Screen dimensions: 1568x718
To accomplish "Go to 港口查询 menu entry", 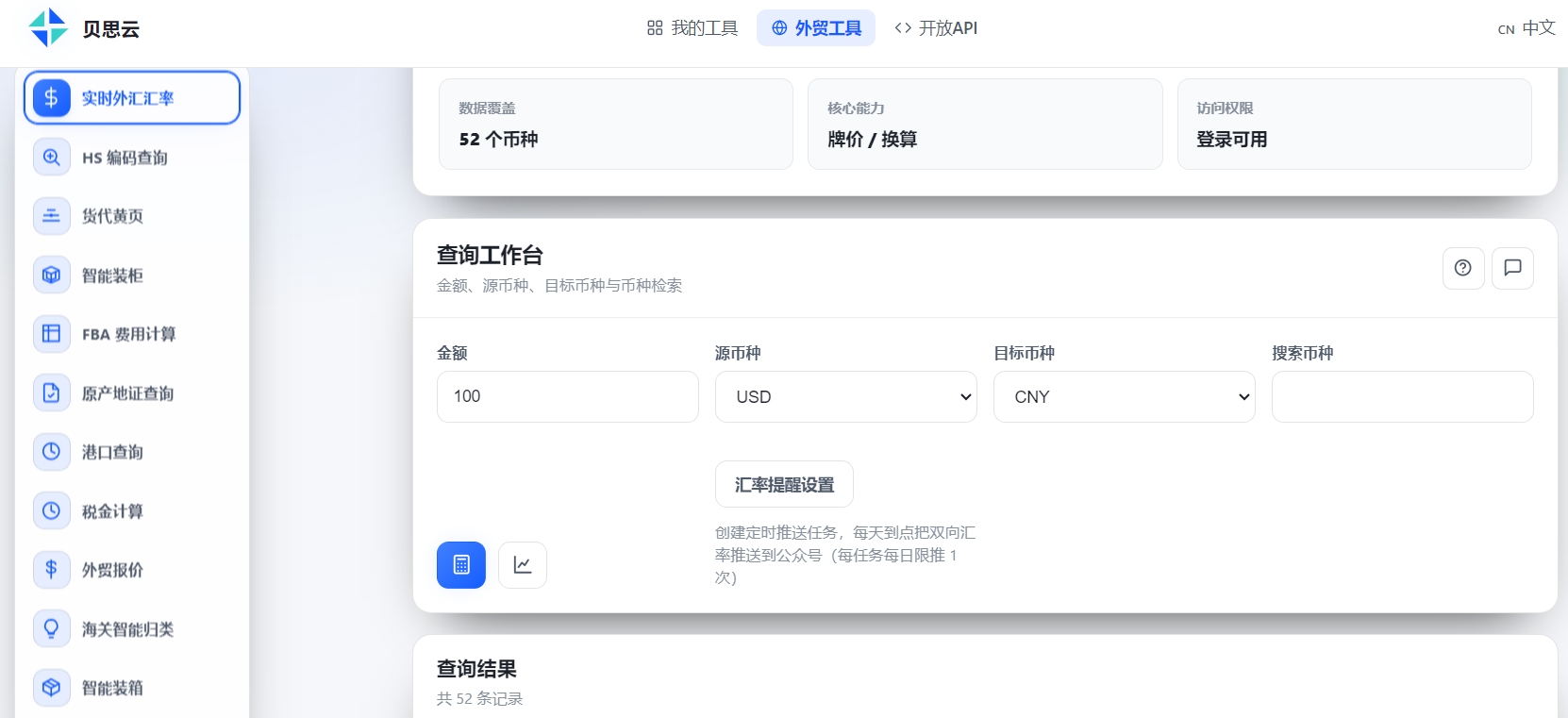I will (132, 451).
